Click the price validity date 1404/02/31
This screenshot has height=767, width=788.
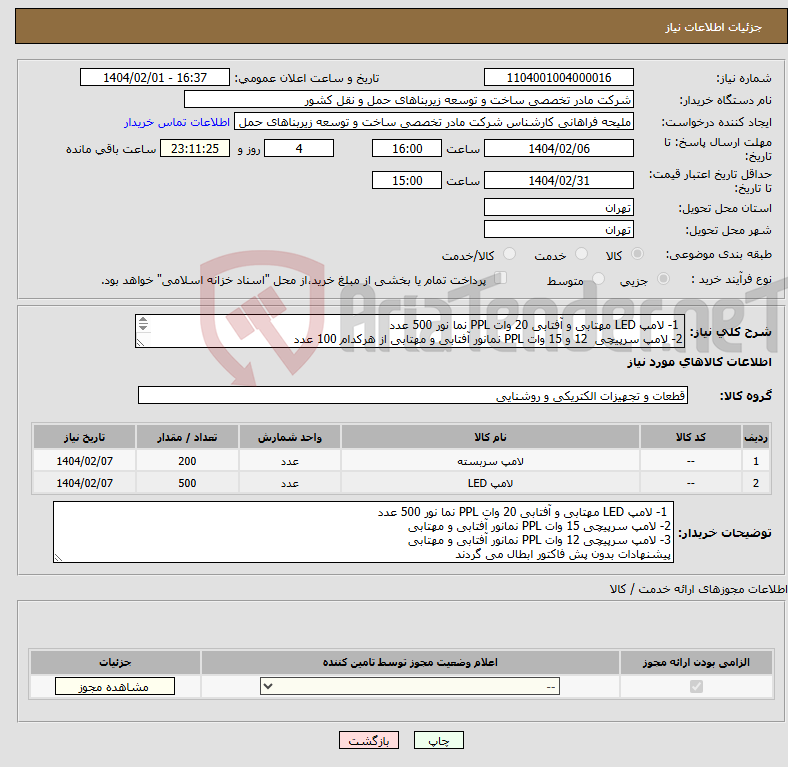(558, 180)
